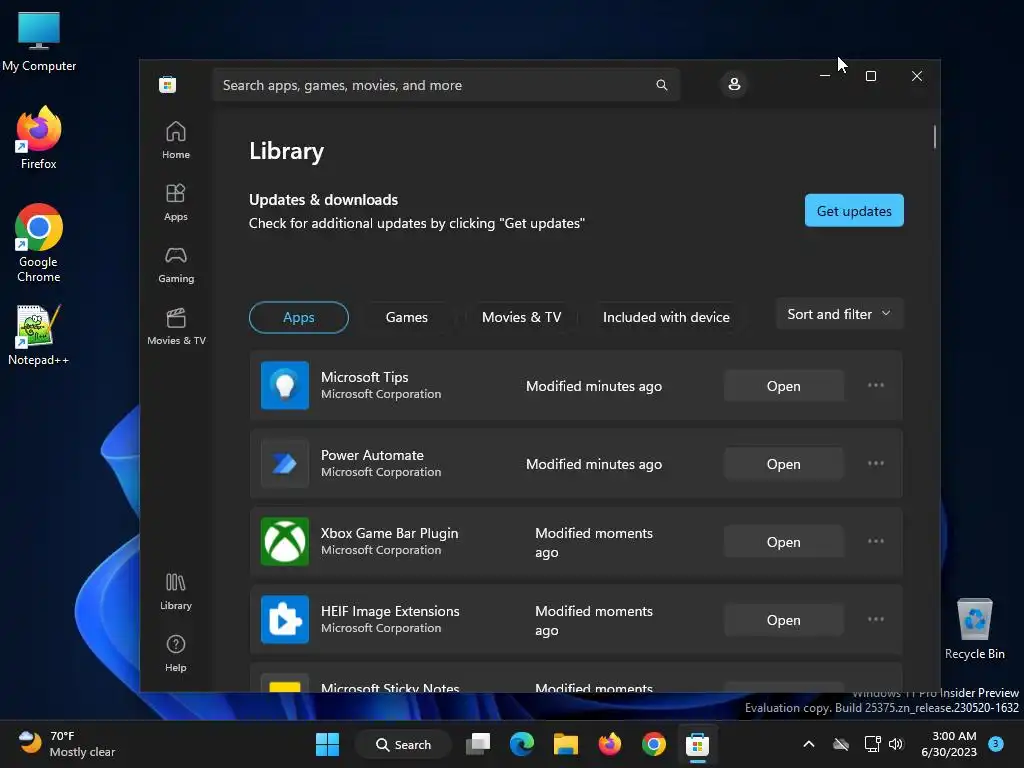The width and height of the screenshot is (1024, 768).
Task: Open HEIF Image Extensions
Action: click(x=784, y=620)
